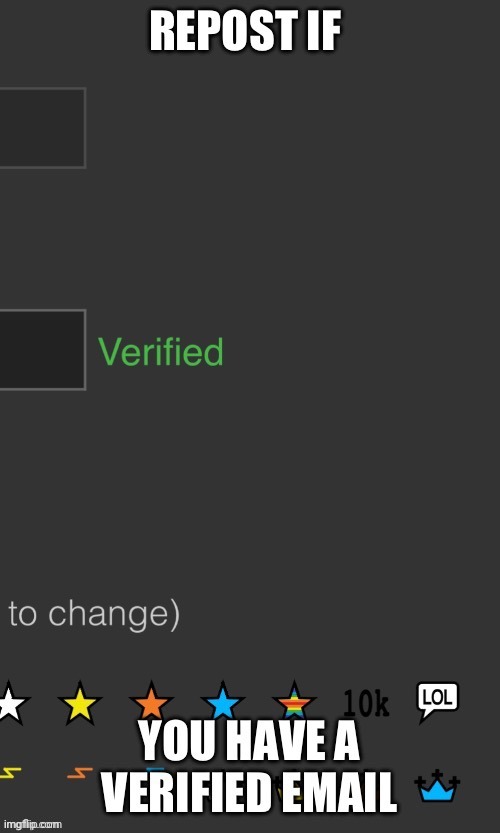Pick the blue crown icon
Screen dimensions: 500x833
click(x=437, y=785)
